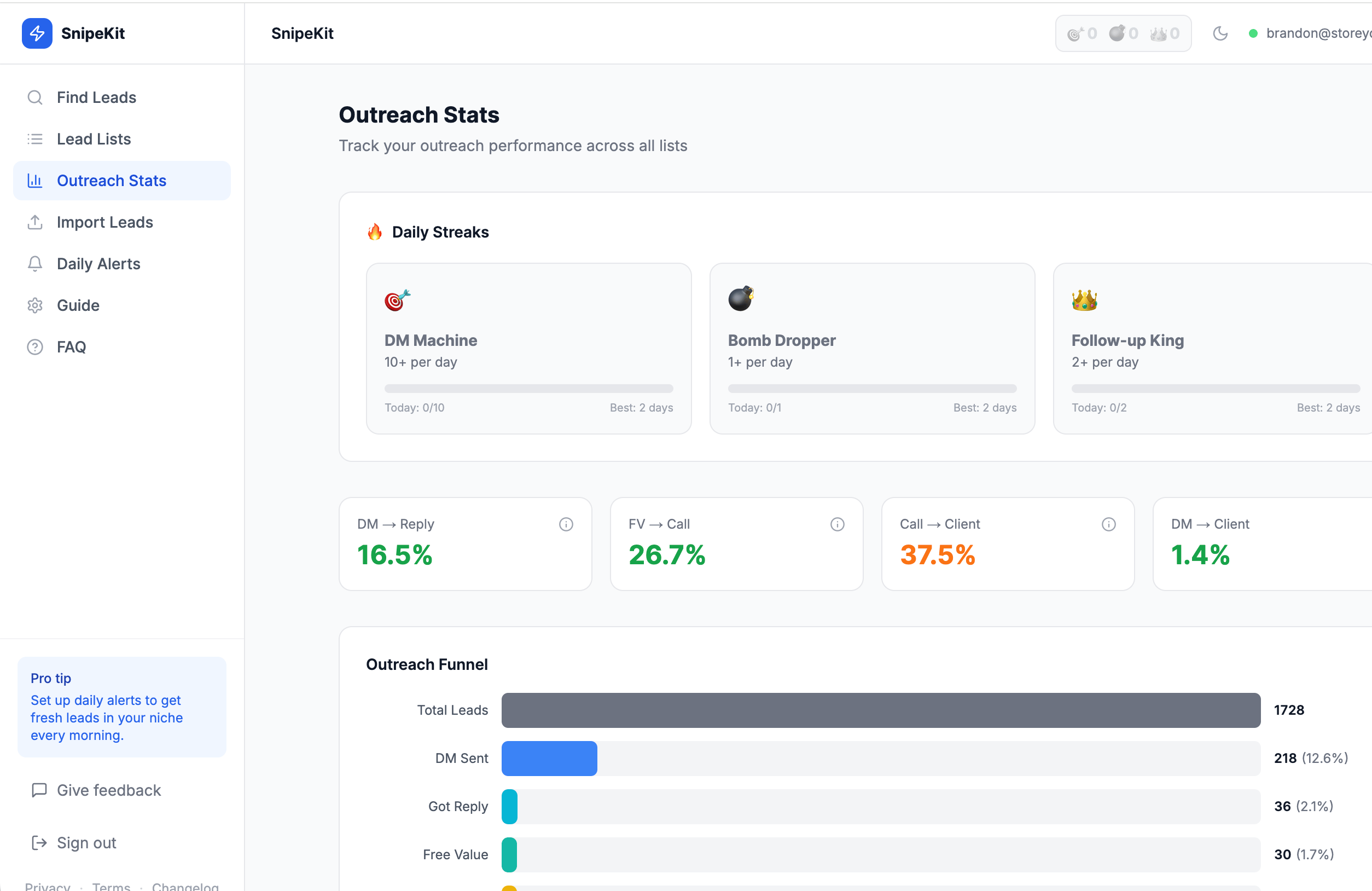Click Sign out button

pyautogui.click(x=86, y=842)
